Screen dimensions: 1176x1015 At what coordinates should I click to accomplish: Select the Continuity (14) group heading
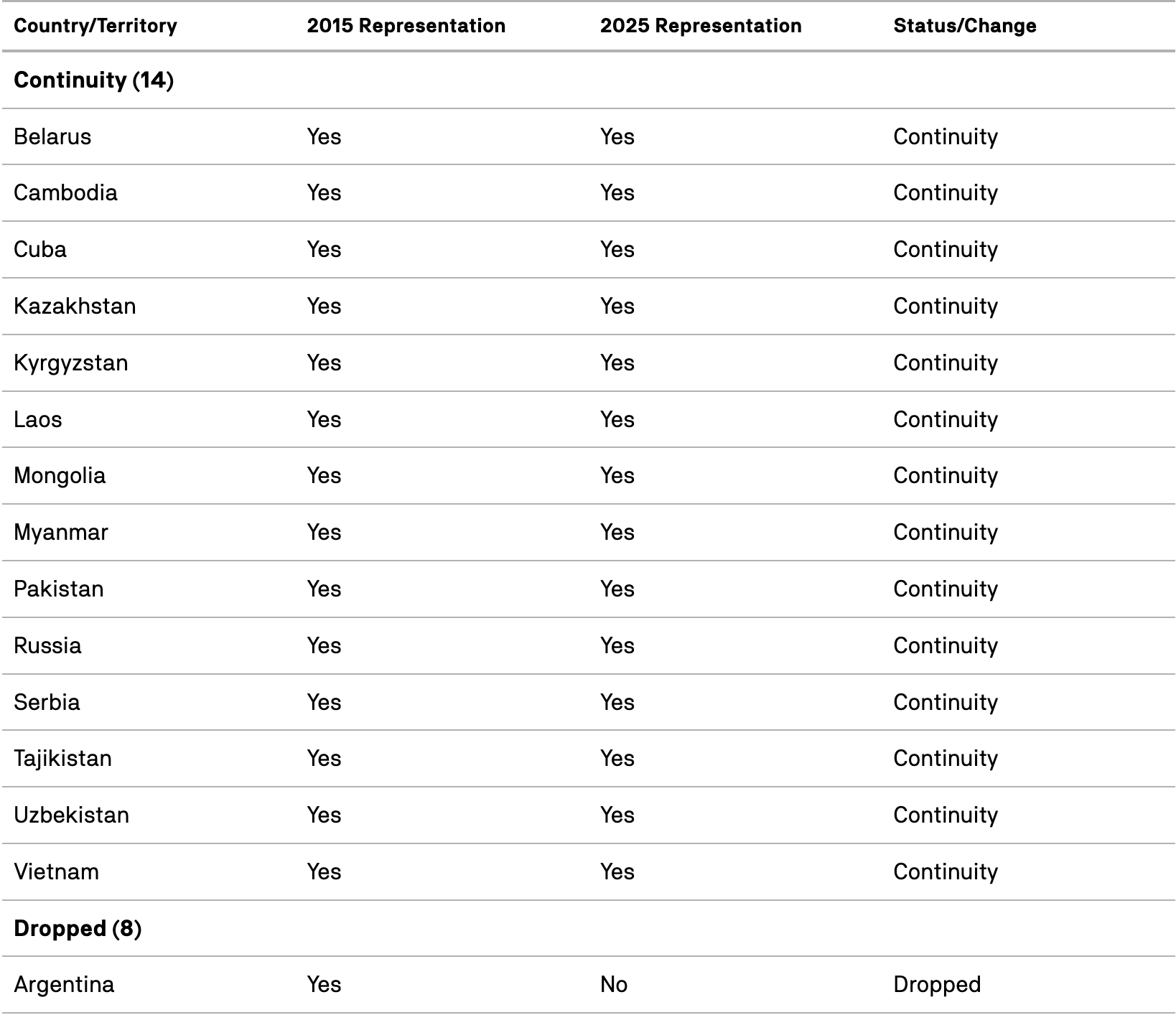click(93, 80)
